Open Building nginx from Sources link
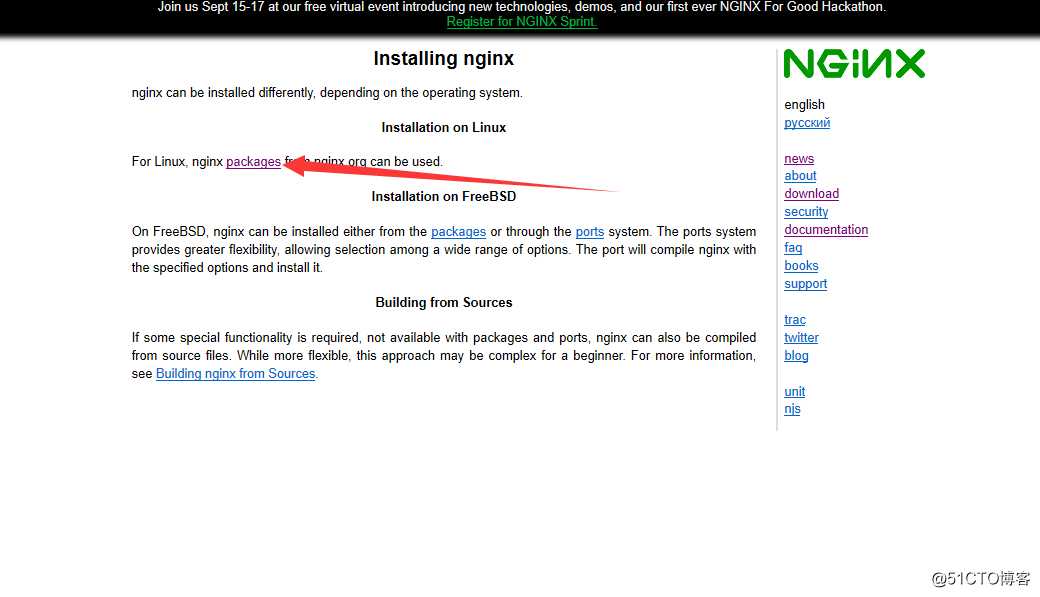Image resolution: width=1040 pixels, height=597 pixels. pyautogui.click(x=235, y=373)
